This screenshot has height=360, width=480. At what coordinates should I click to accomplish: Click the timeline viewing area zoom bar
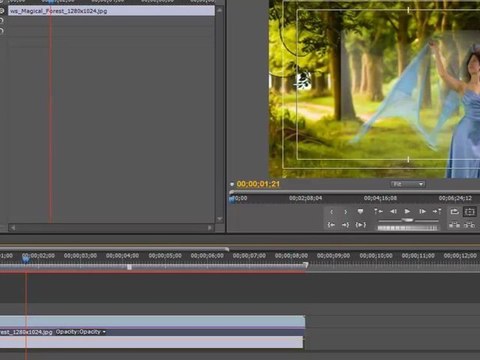(114, 249)
